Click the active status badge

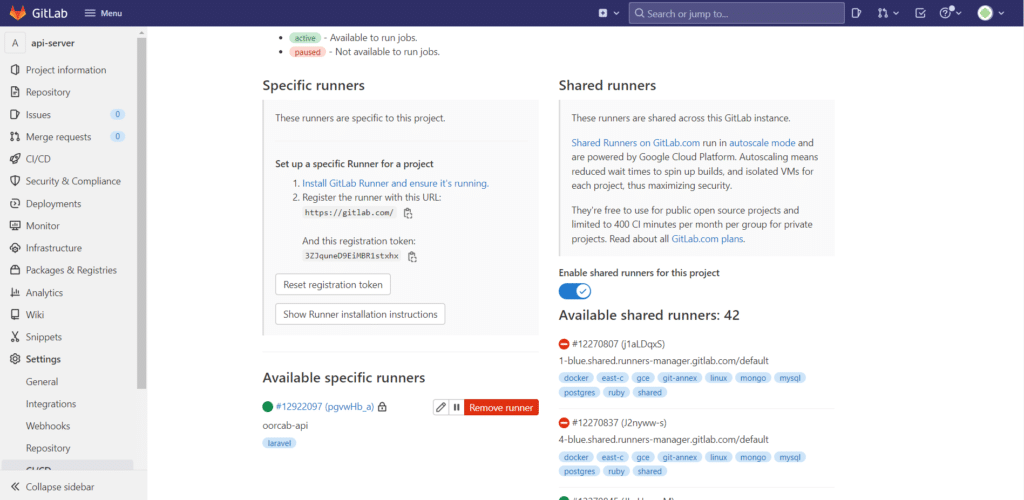coord(305,38)
